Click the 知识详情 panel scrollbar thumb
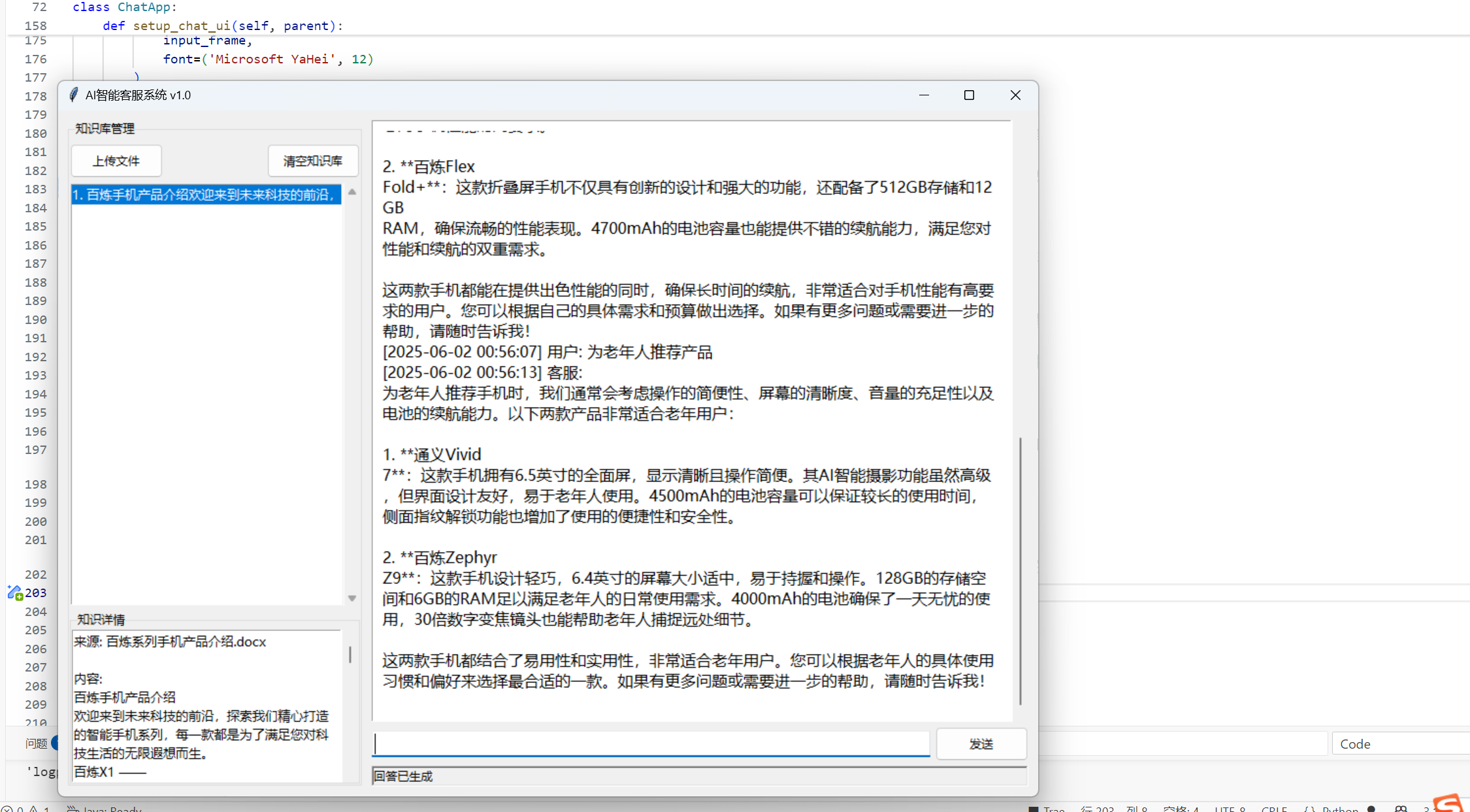The height and width of the screenshot is (812, 1470). pos(350,654)
